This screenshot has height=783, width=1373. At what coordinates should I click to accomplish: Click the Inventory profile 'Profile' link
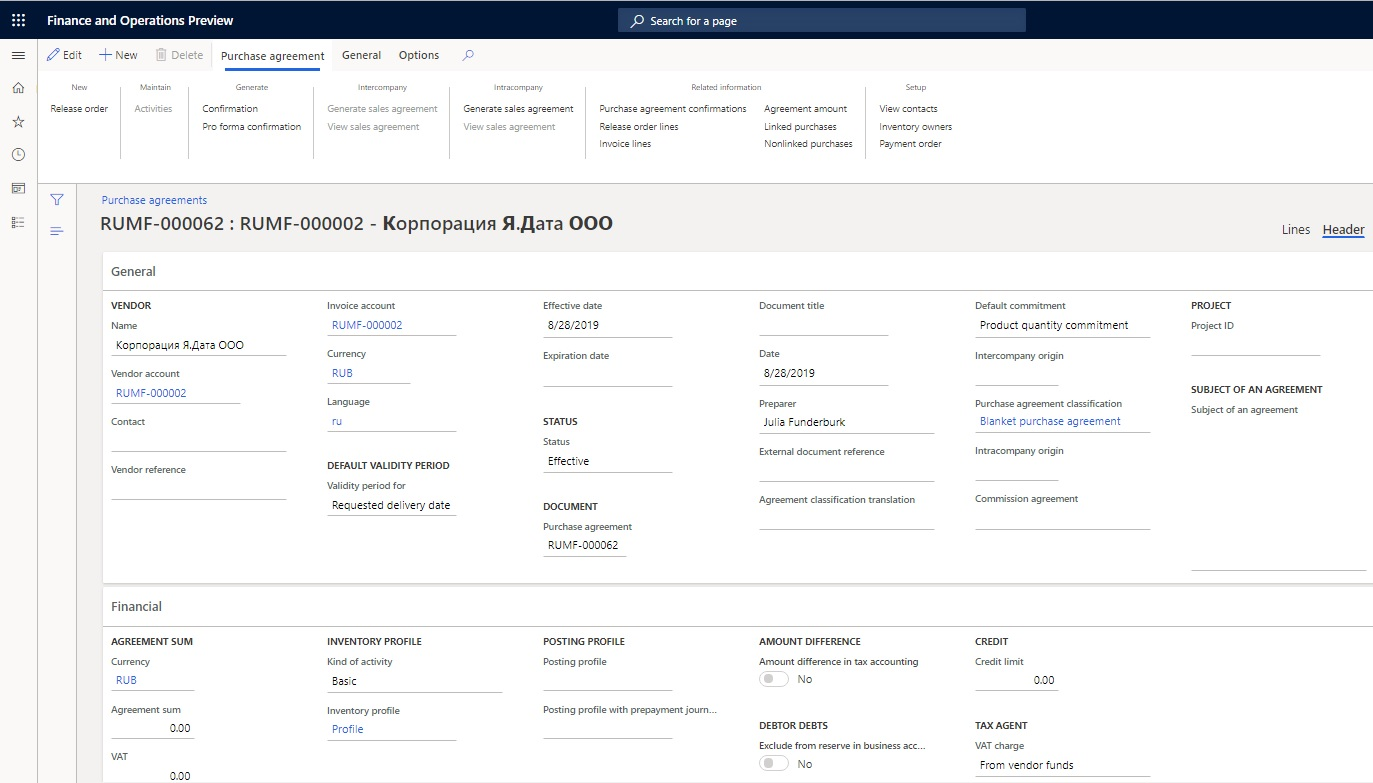[x=347, y=729]
